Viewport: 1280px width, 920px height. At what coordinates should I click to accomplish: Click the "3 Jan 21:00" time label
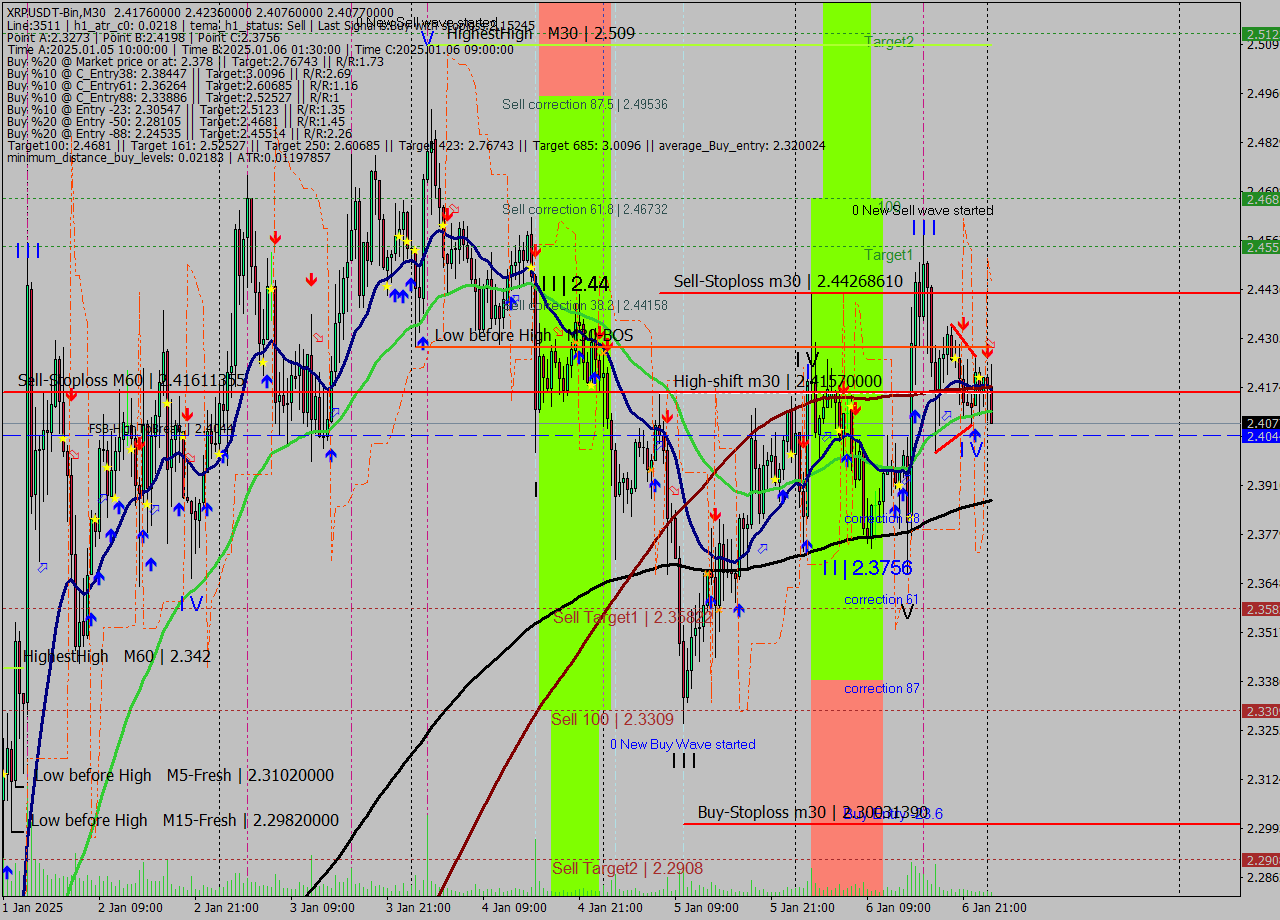[418, 907]
